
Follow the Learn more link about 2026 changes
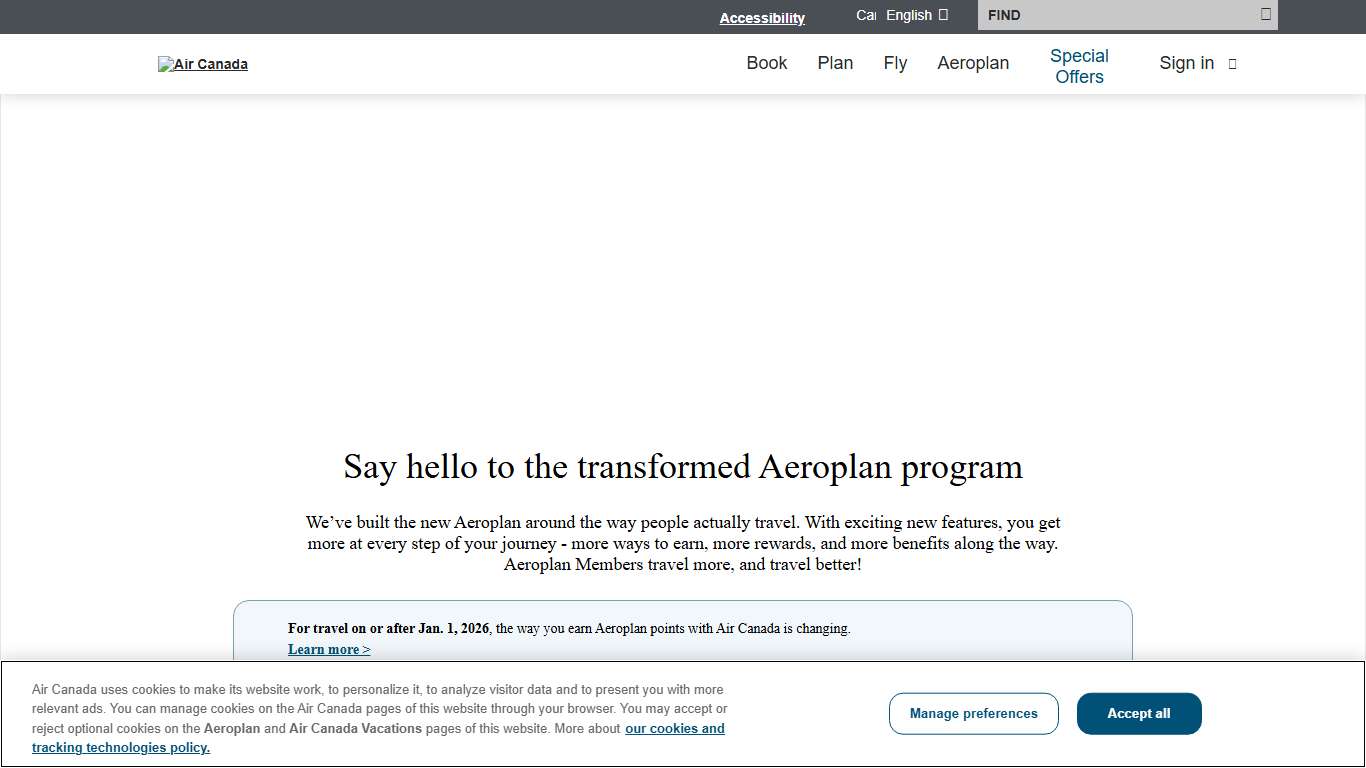tap(328, 649)
